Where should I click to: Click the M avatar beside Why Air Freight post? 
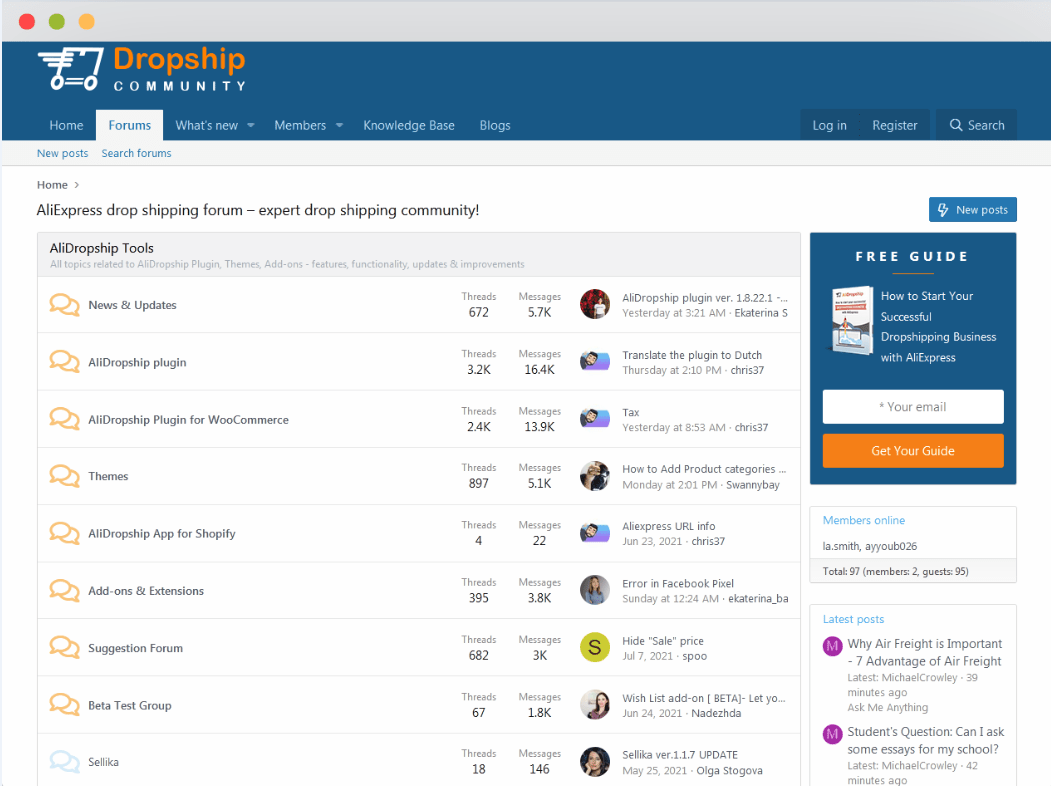(832, 646)
